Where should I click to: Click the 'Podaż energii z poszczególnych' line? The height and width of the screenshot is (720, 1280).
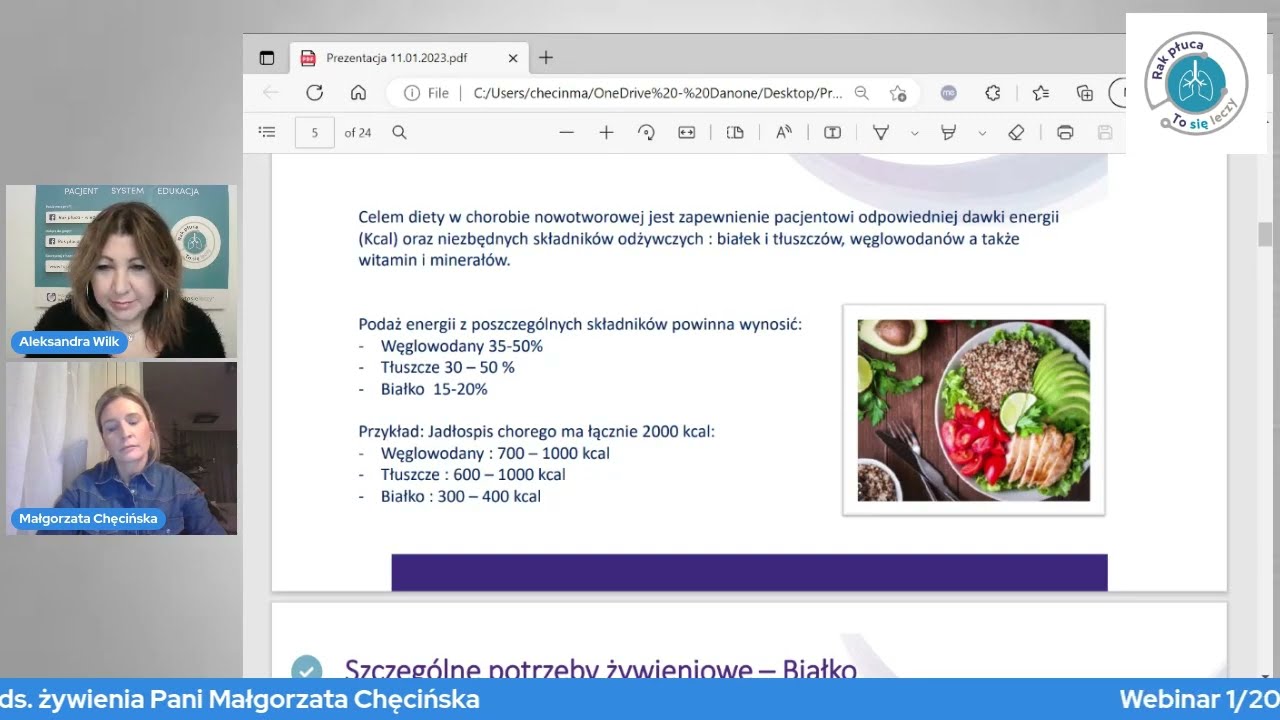tap(580, 324)
